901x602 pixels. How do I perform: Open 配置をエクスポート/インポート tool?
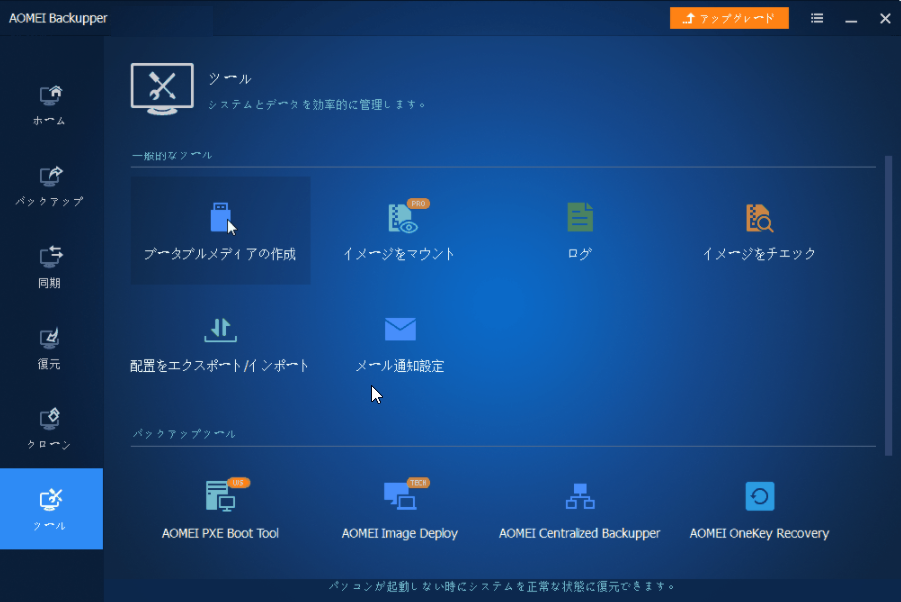(x=220, y=344)
